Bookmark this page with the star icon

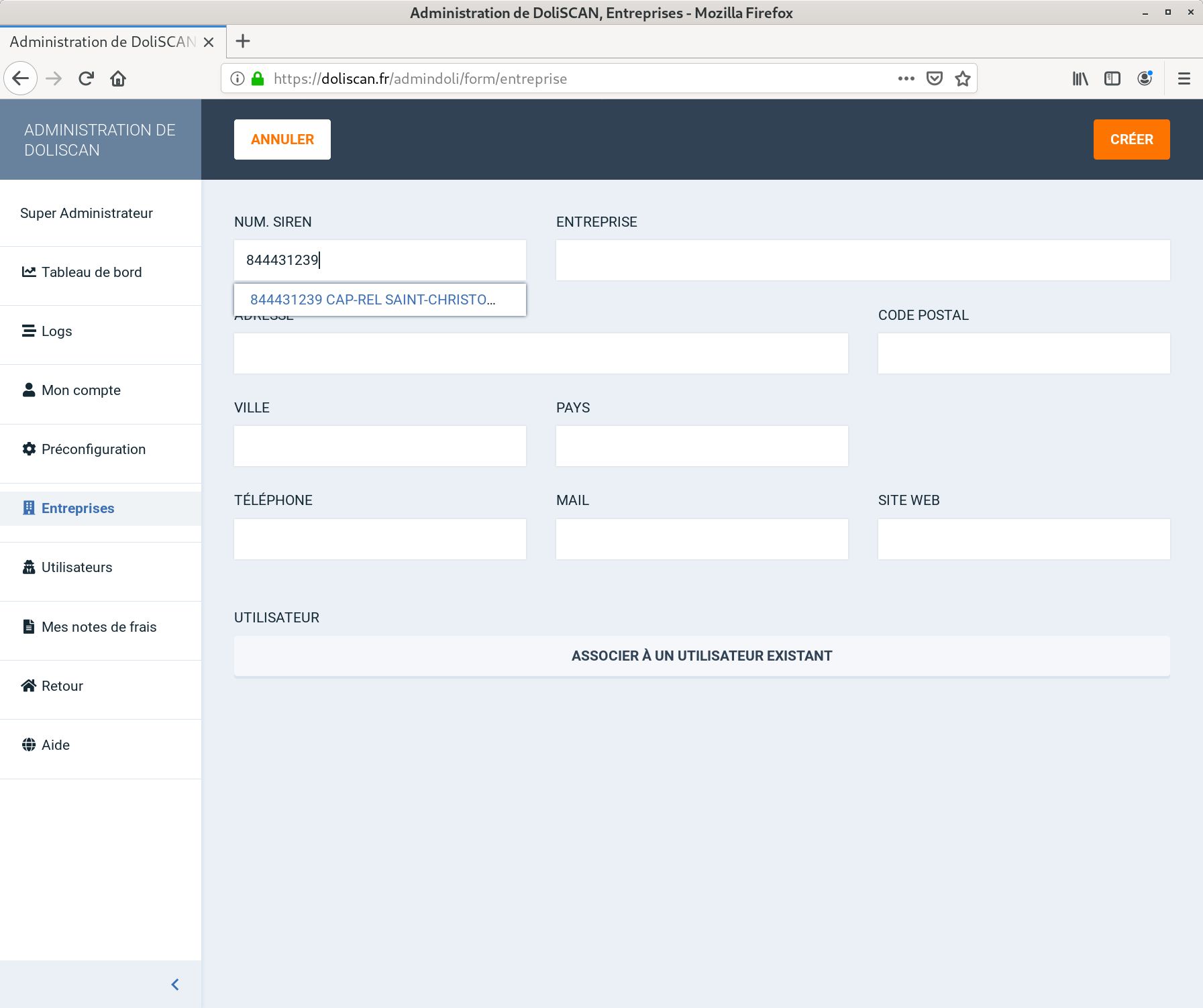coord(963,78)
